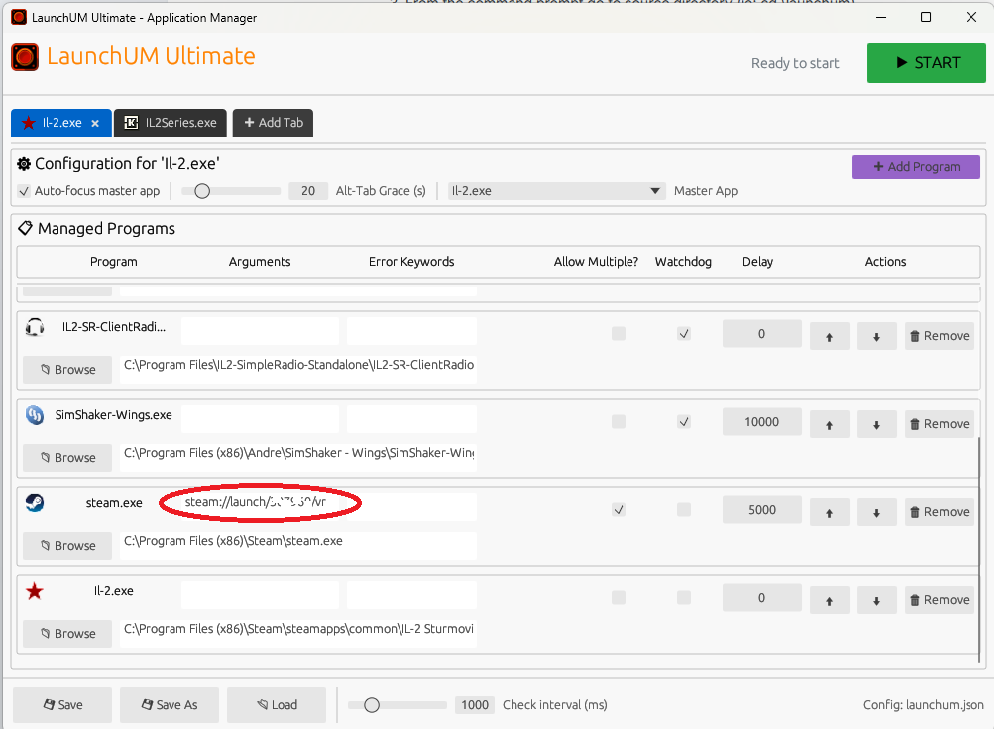The image size is (994, 729).
Task: Move Il-2.exe down in the list
Action: (x=876, y=600)
